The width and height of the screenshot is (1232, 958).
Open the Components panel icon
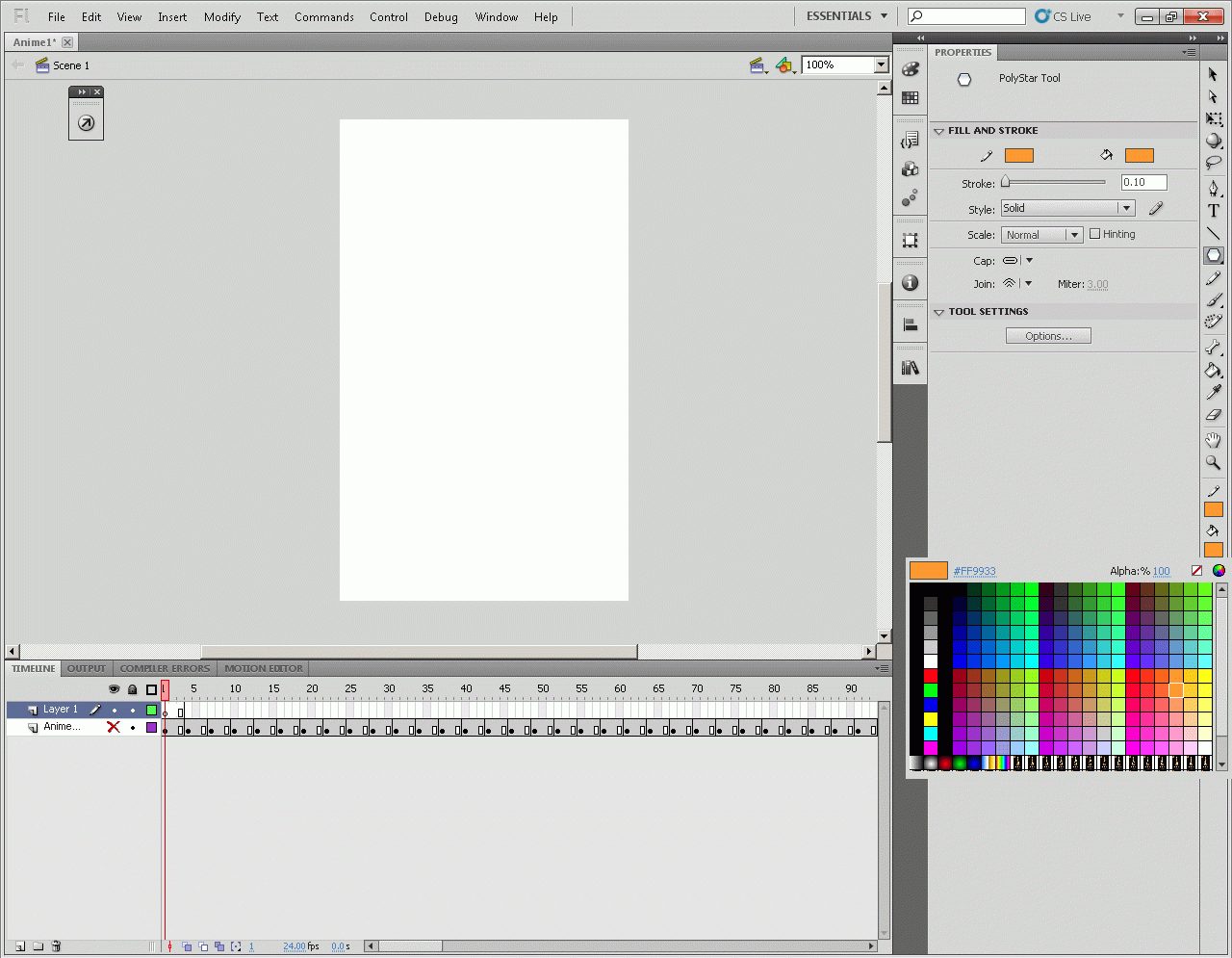(911, 169)
